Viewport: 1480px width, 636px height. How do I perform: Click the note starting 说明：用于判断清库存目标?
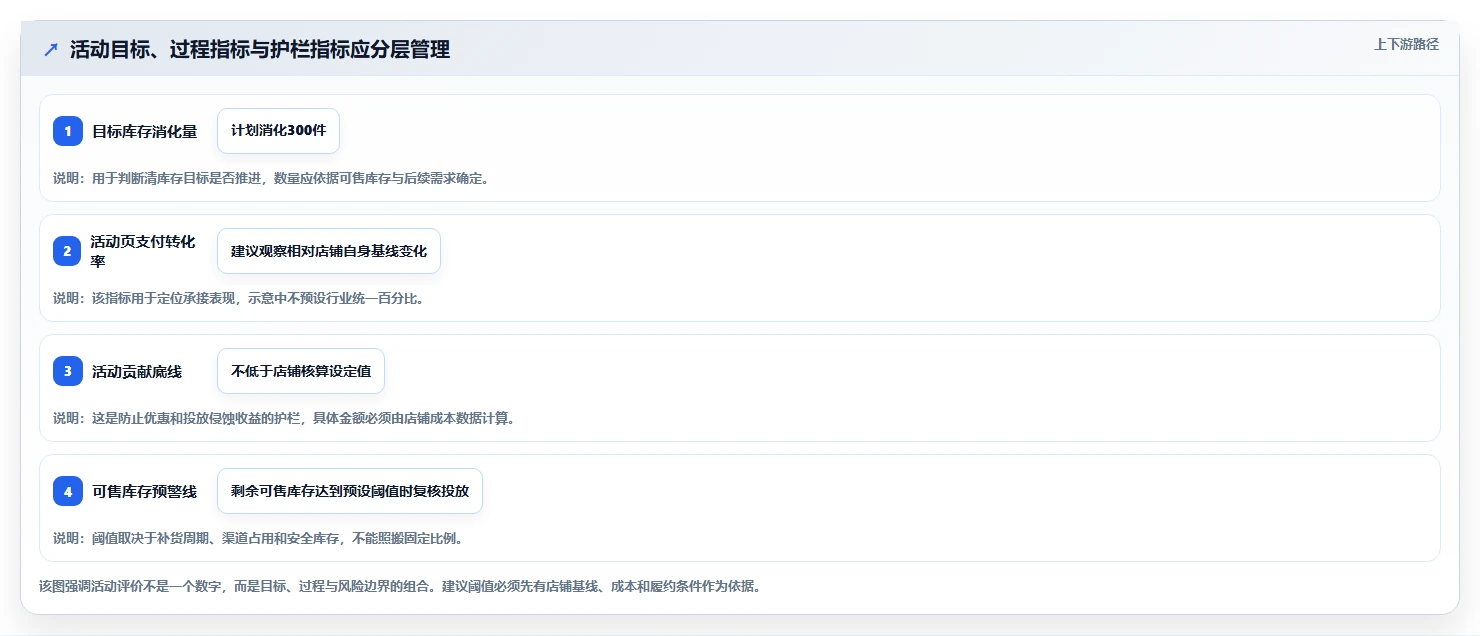pyautogui.click(x=271, y=178)
